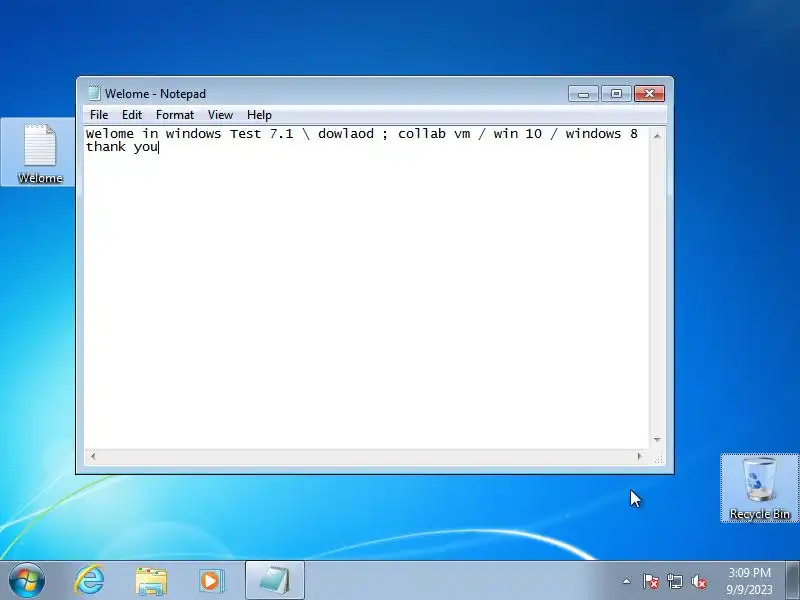Click the muted volume tray icon
The image size is (800, 600).
pyautogui.click(x=699, y=581)
